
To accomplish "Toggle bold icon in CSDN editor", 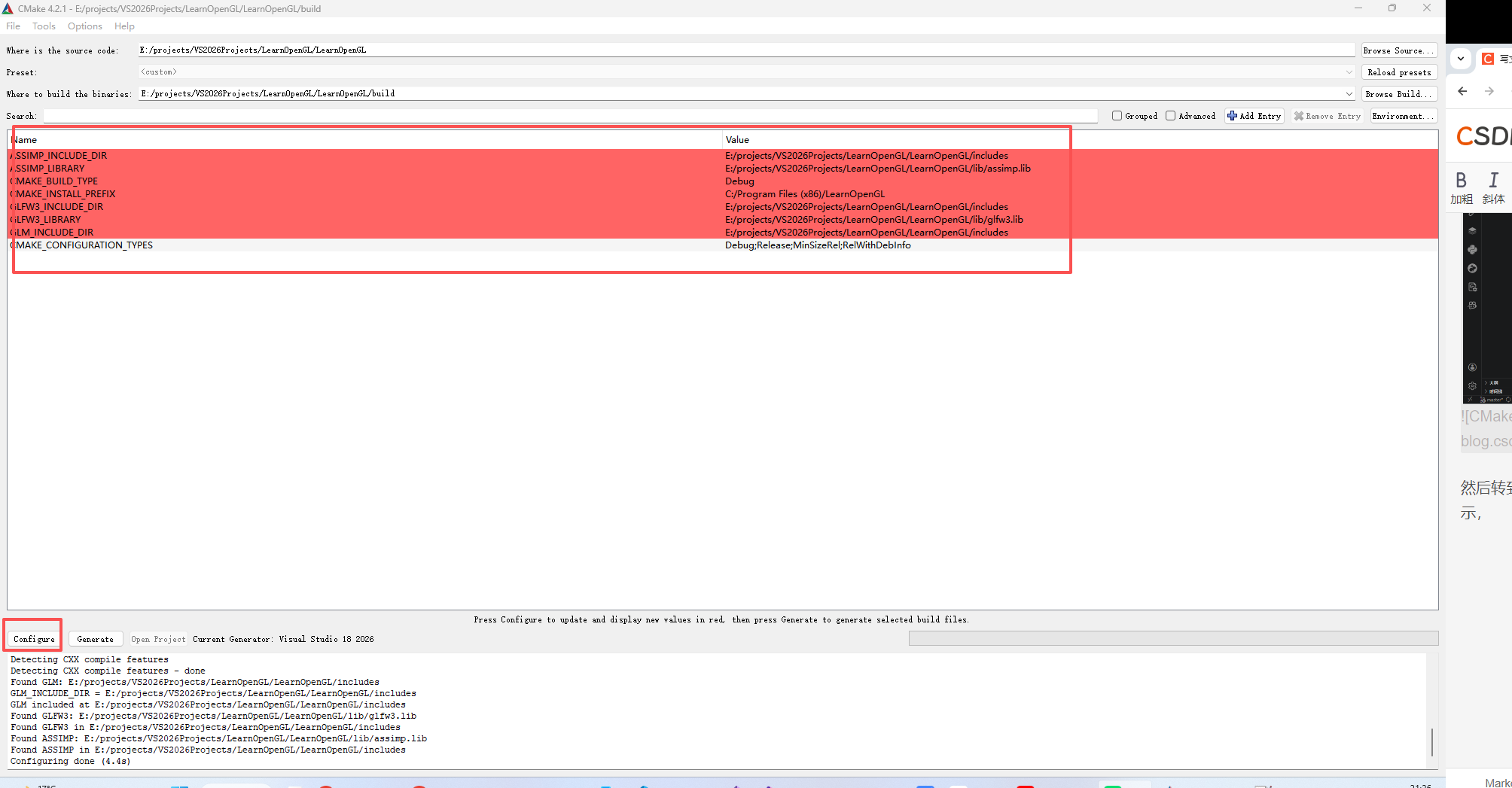I will 1461,180.
